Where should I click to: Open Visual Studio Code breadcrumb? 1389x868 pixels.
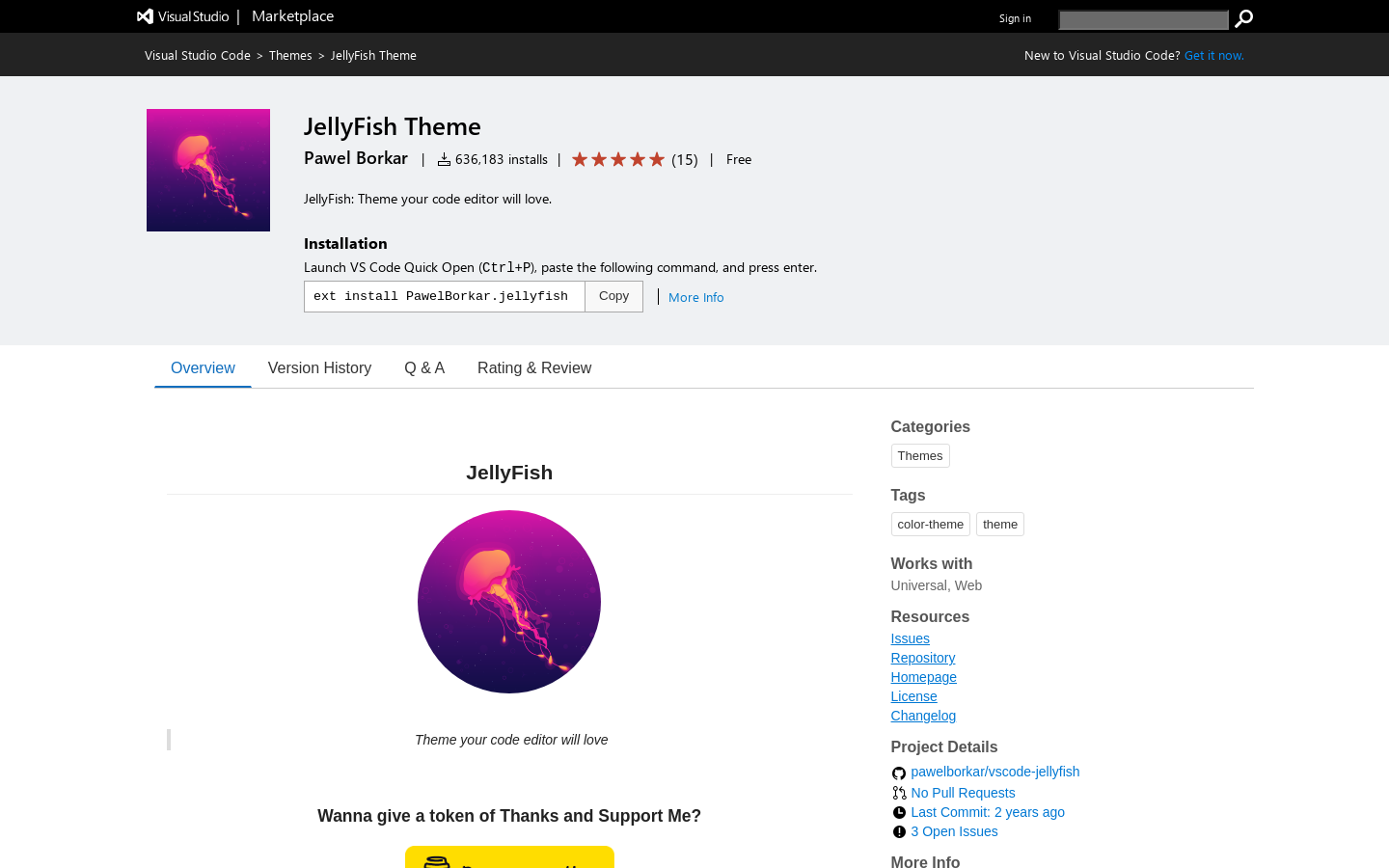coord(198,55)
